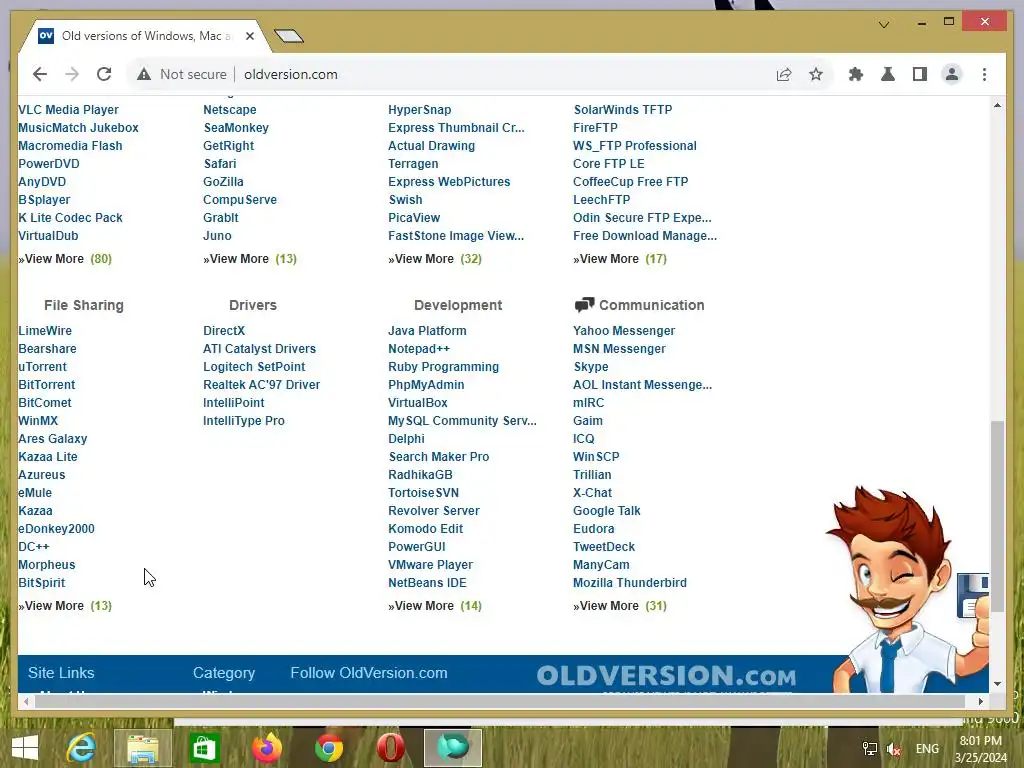
Task: Expand the tab search chevron
Action: [884, 25]
